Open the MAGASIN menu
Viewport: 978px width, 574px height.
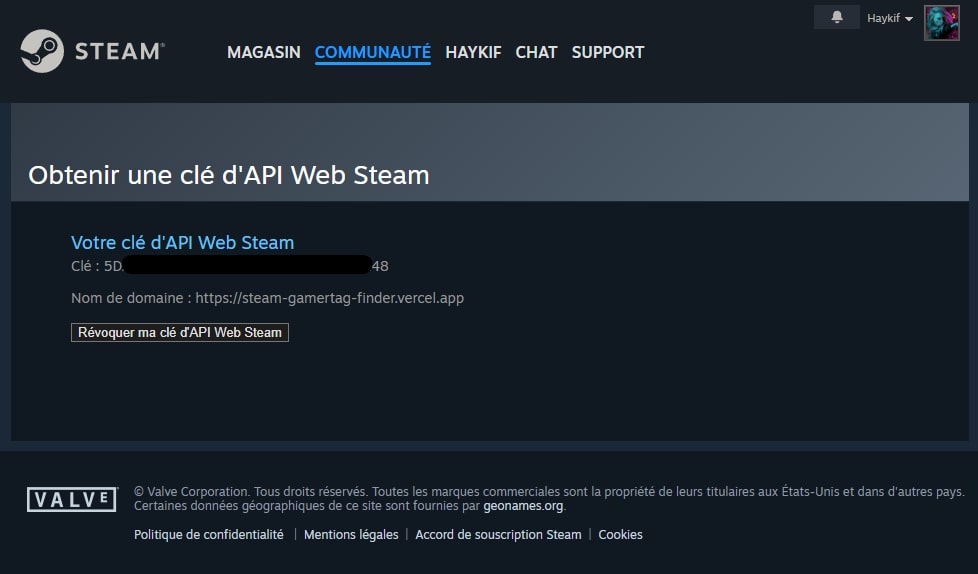click(x=263, y=52)
